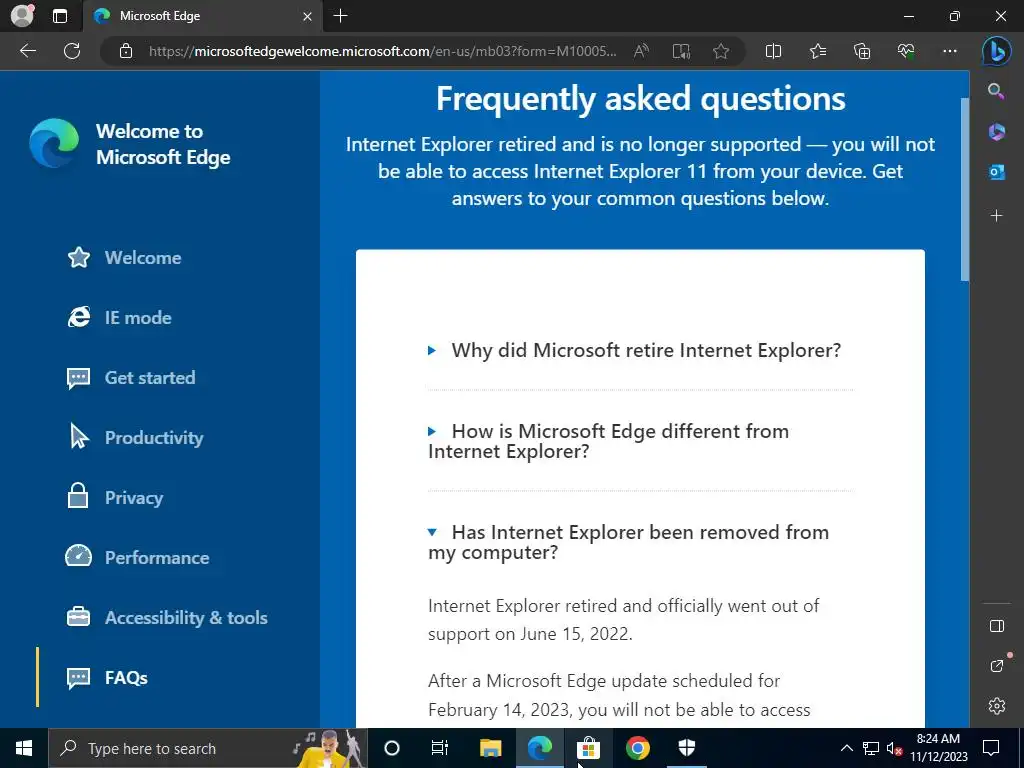Open a new tab with plus button
This screenshot has height=768, width=1024.
[x=340, y=16]
